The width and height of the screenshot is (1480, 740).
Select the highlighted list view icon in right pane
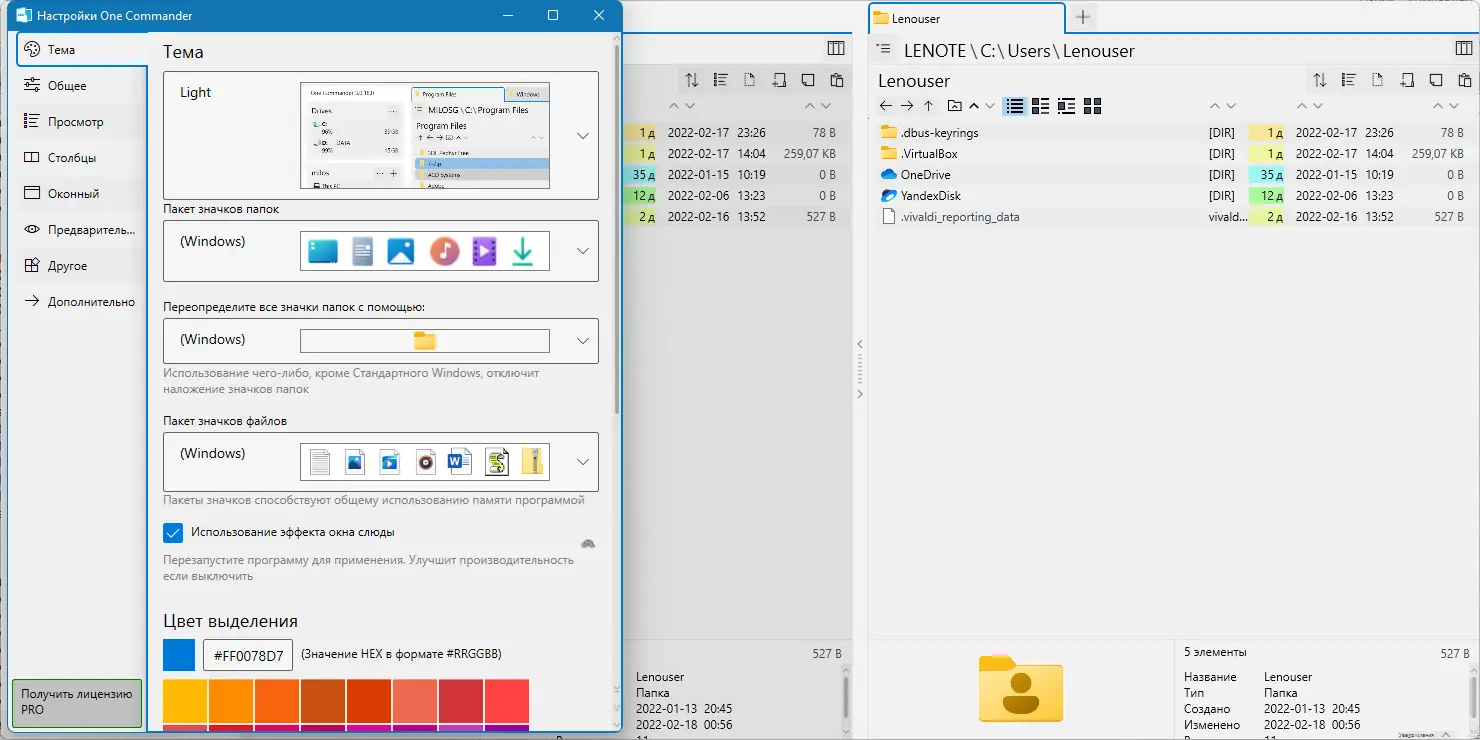click(x=1015, y=106)
